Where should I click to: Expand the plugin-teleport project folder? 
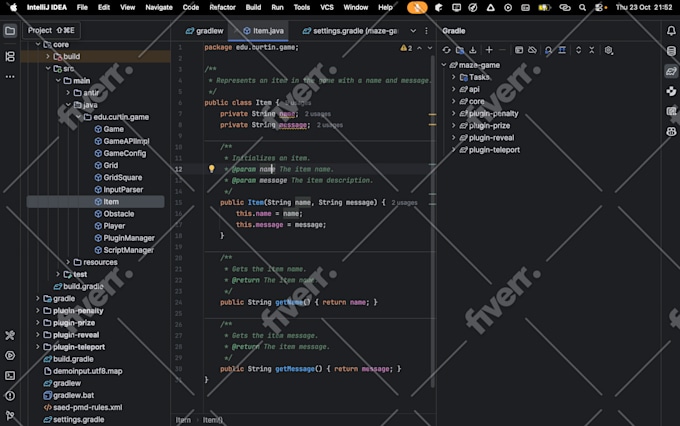pos(38,347)
